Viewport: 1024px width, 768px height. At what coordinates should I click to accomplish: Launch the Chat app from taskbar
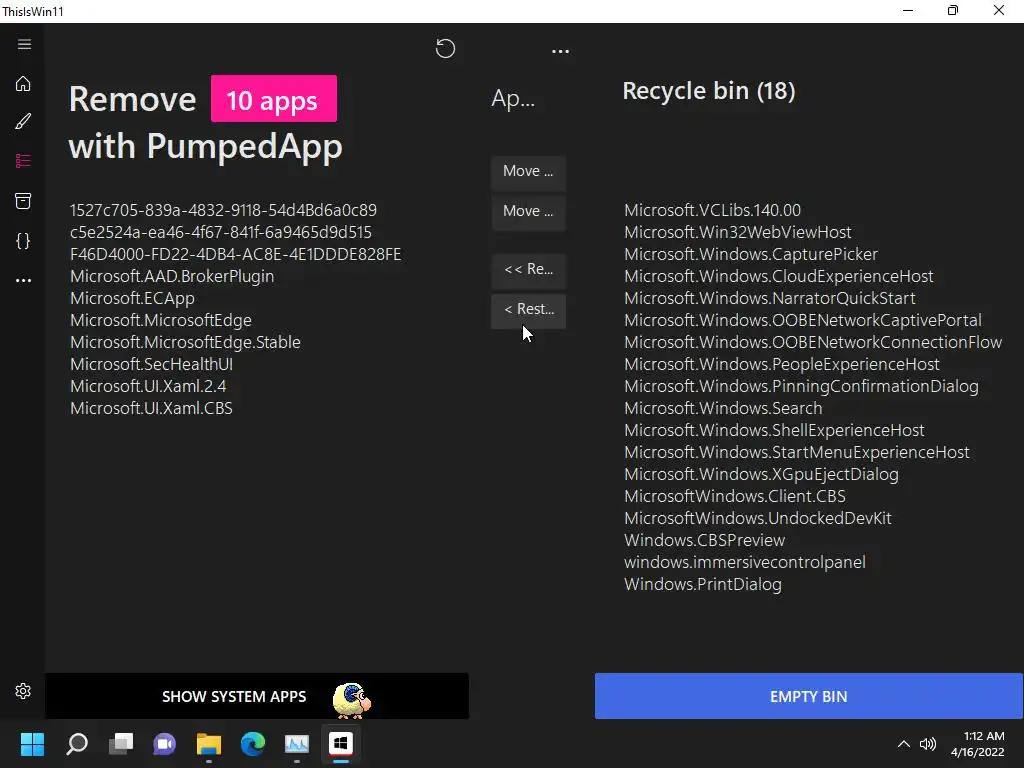click(x=165, y=743)
